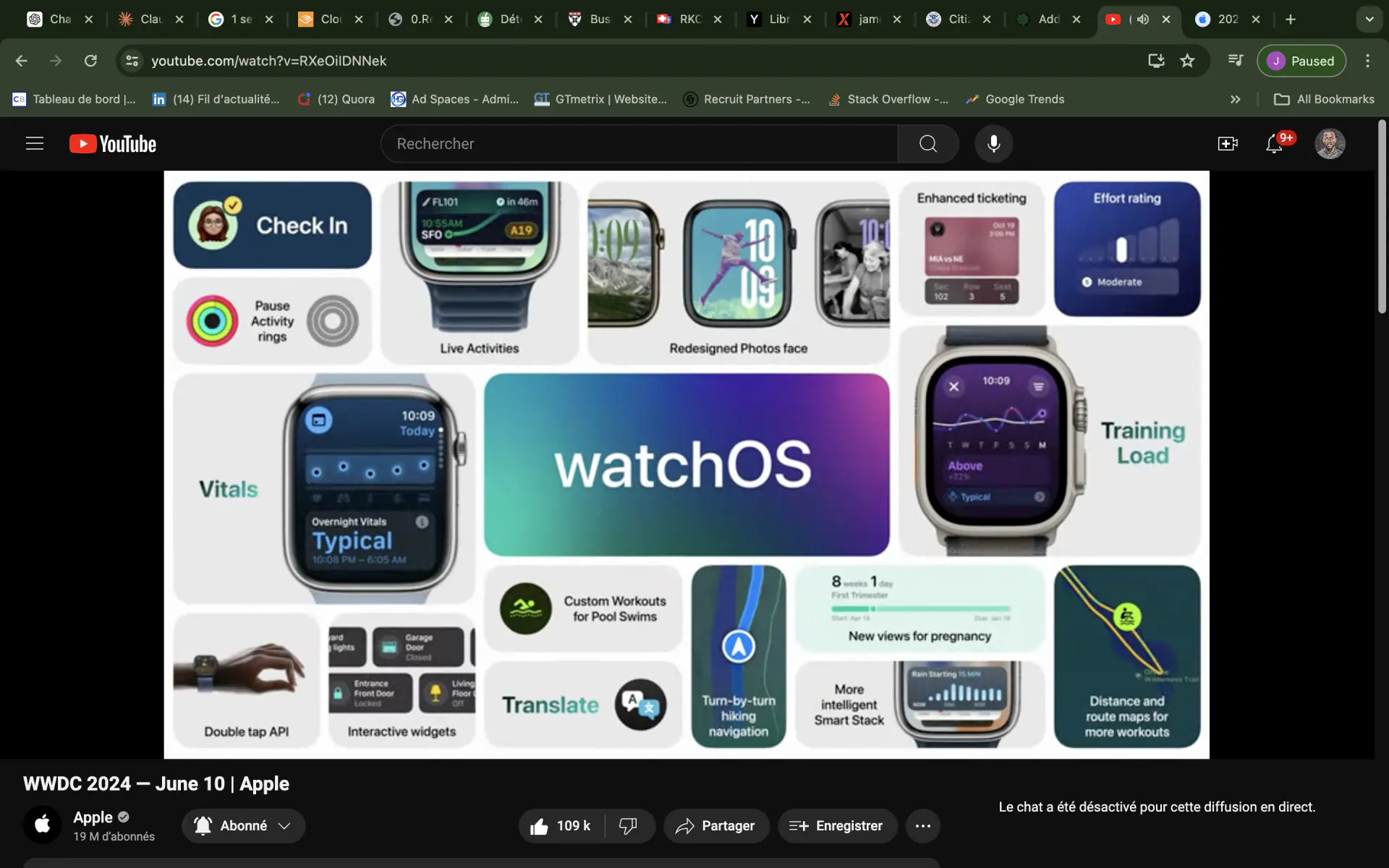Focus the Rechercher search field
The height and width of the screenshot is (868, 1389).
(x=640, y=144)
